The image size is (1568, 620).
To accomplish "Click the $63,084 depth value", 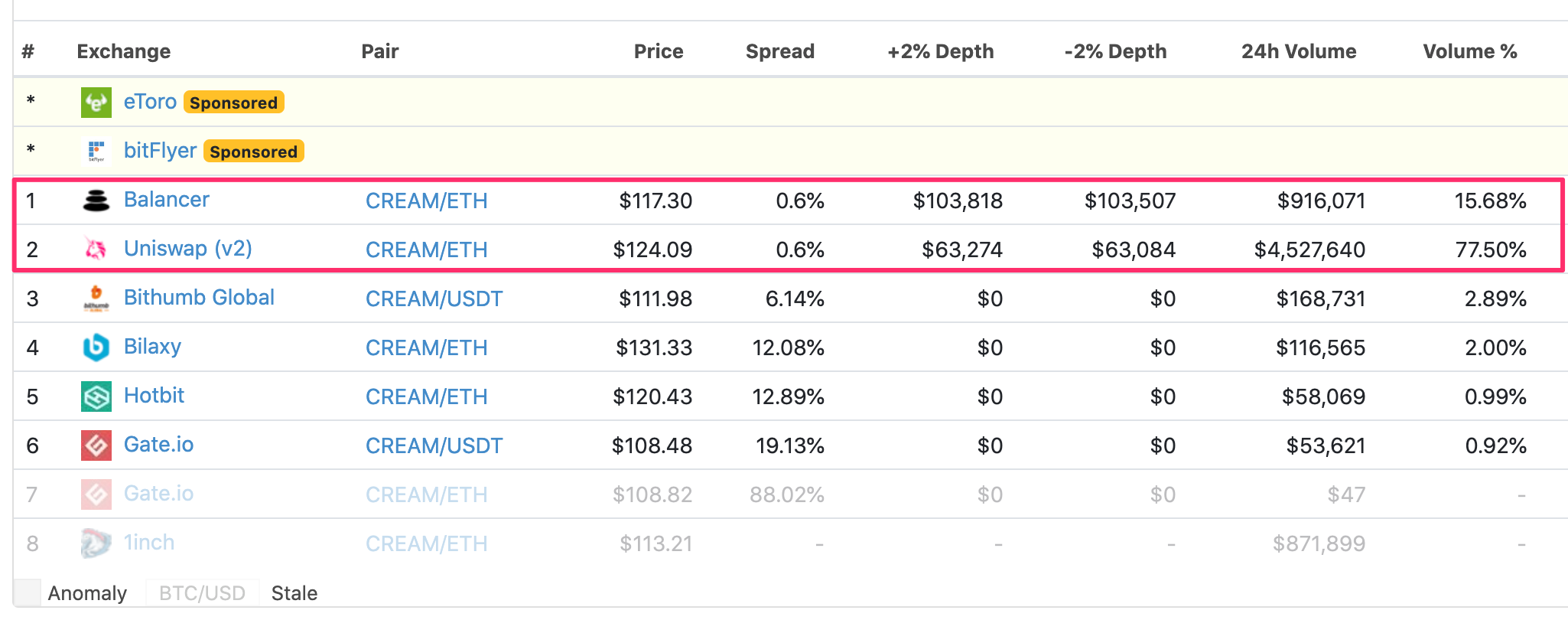I will (x=1134, y=250).
